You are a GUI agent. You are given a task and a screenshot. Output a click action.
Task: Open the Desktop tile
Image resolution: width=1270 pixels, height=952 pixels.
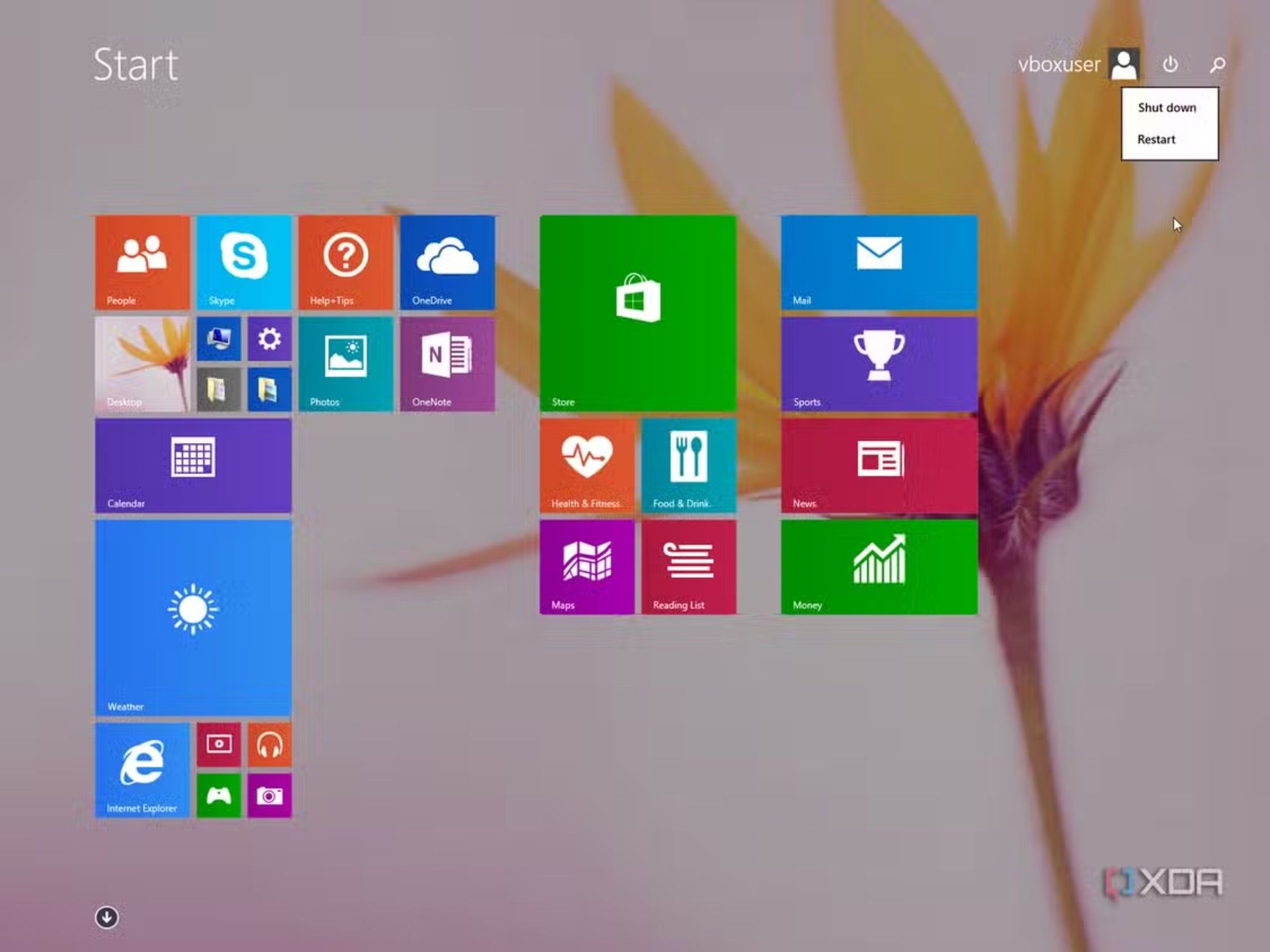pos(142,364)
